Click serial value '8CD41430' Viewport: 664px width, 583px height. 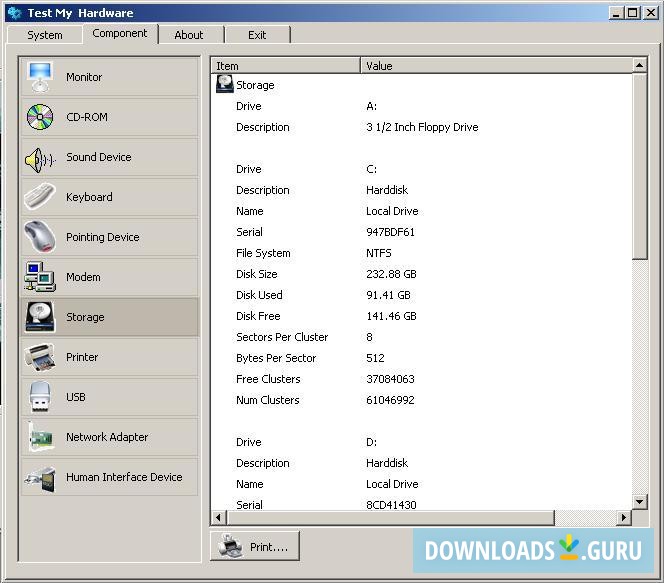click(391, 505)
